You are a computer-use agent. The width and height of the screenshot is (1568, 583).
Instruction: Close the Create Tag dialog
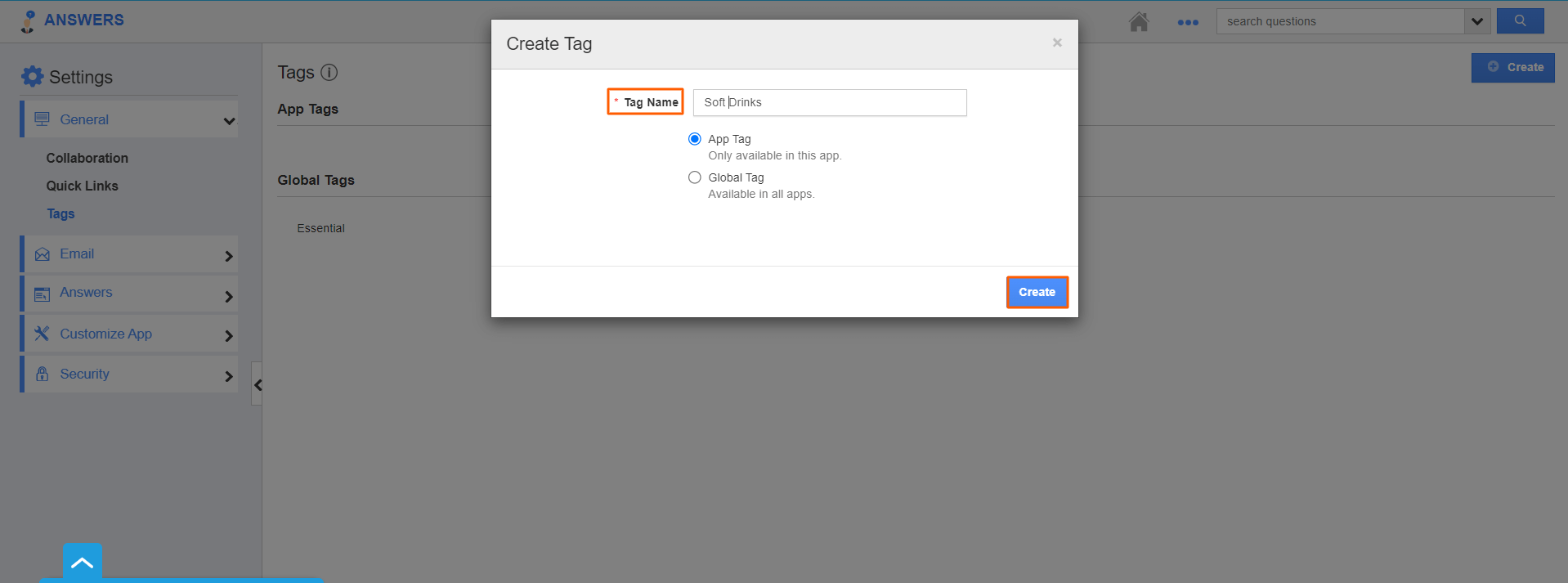pos(1057,43)
